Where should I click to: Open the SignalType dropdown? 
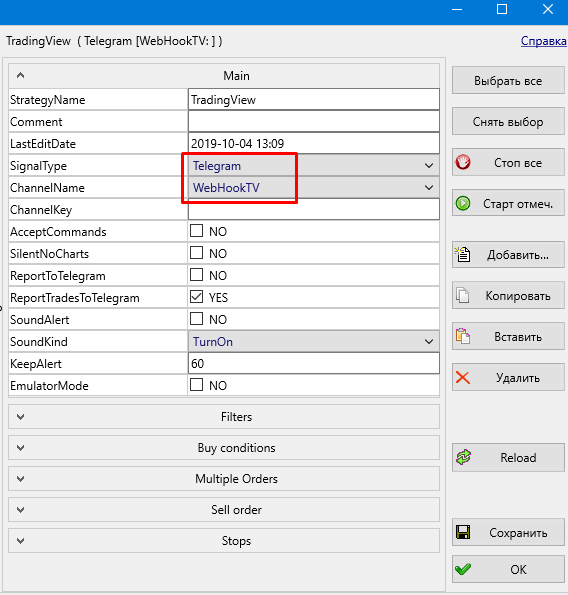[x=314, y=165]
